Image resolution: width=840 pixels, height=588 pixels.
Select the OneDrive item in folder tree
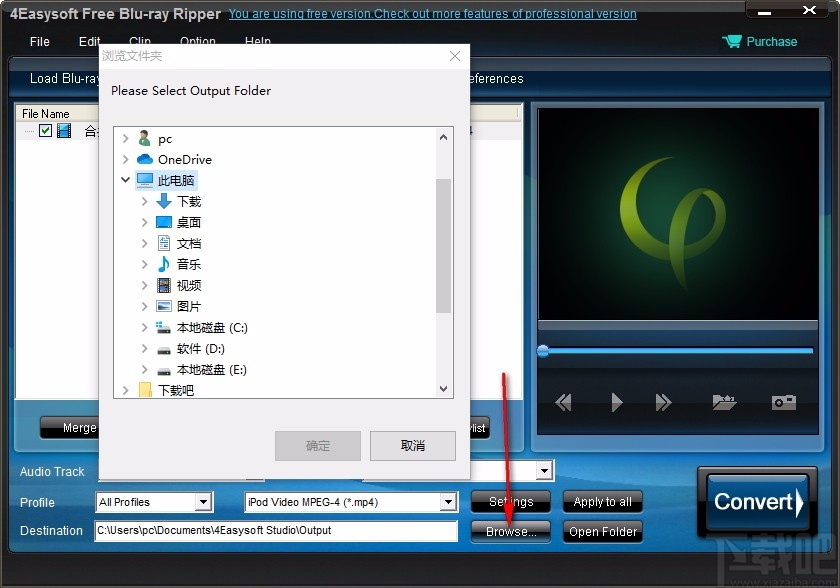pos(183,159)
